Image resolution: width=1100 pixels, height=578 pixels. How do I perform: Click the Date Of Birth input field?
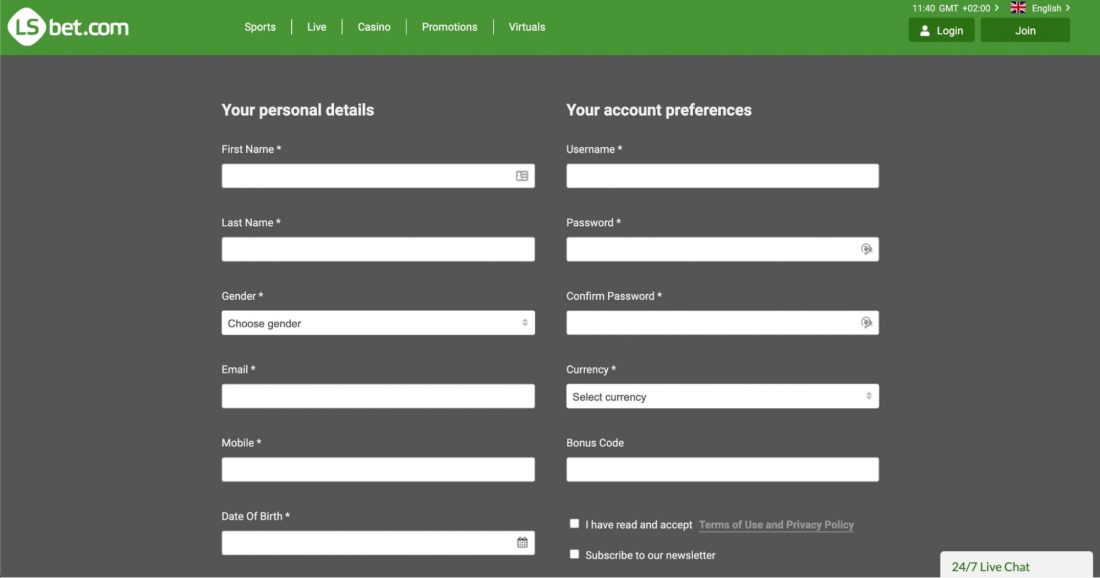(x=378, y=543)
